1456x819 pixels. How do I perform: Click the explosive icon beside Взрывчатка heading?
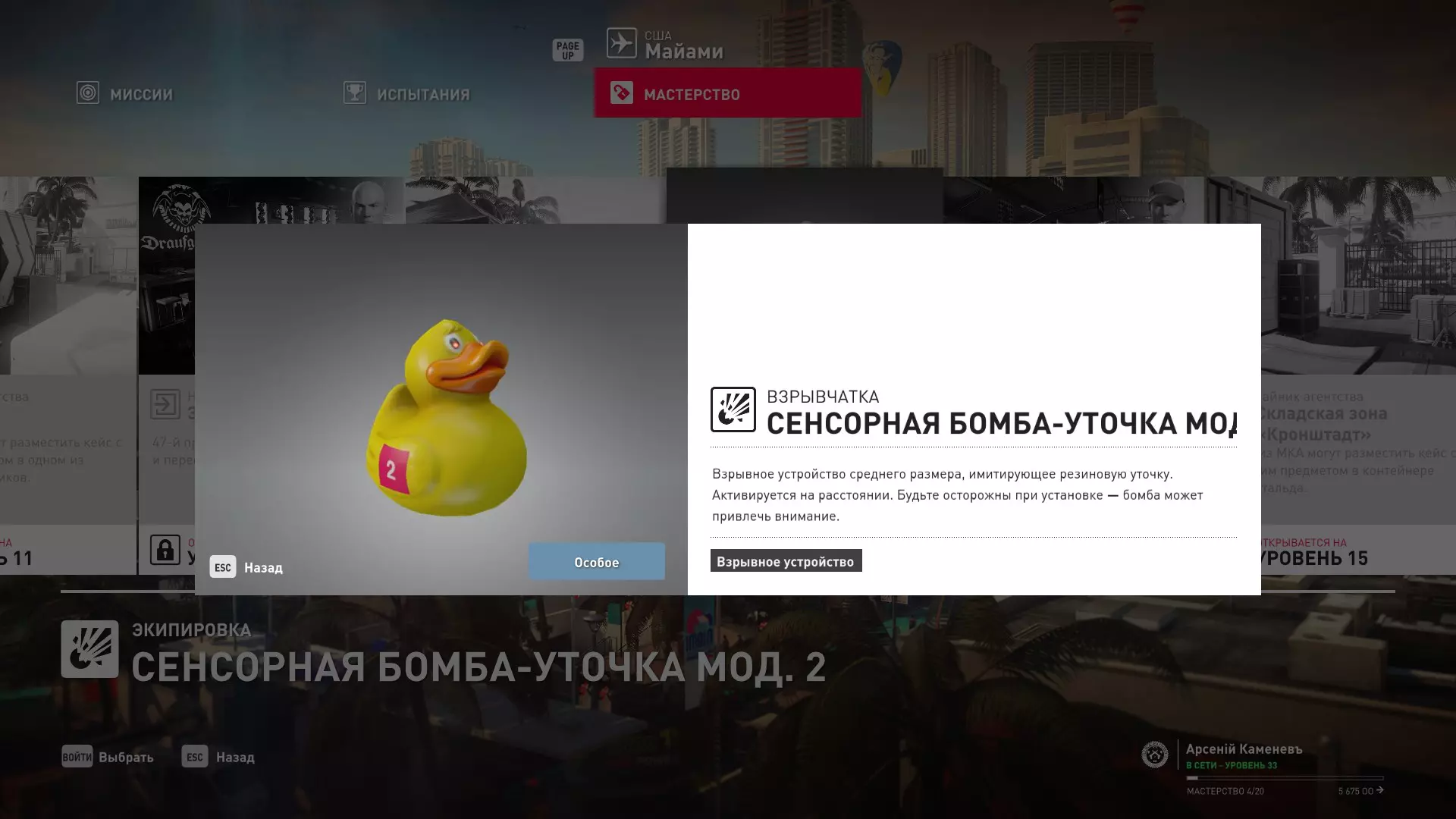tap(733, 409)
